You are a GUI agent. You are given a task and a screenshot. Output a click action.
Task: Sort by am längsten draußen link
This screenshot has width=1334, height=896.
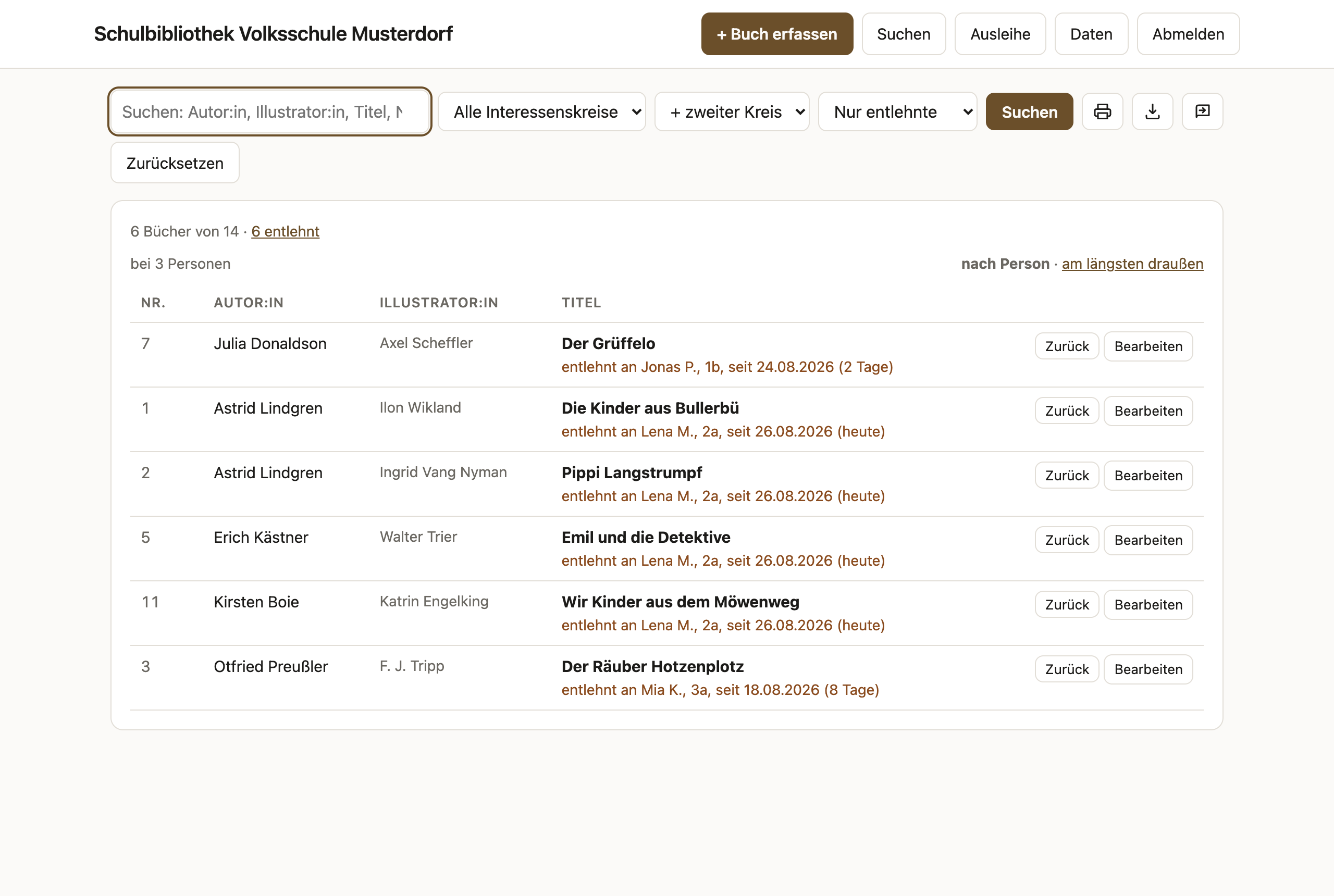pos(1132,264)
